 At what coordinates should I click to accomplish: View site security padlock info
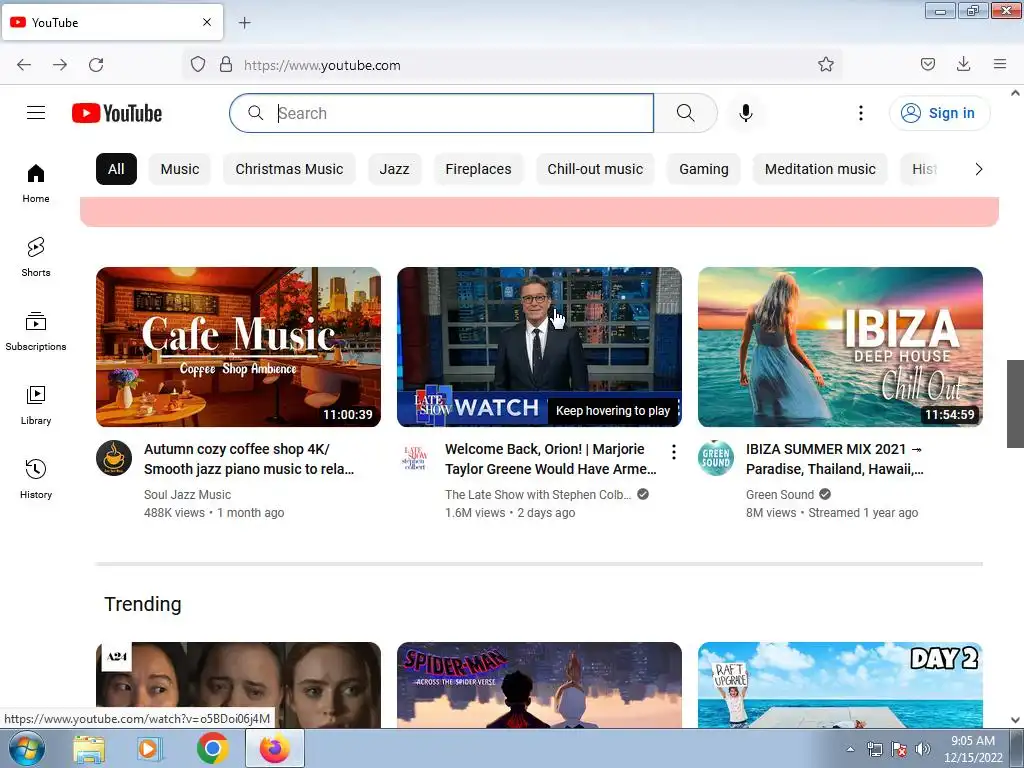(226, 64)
